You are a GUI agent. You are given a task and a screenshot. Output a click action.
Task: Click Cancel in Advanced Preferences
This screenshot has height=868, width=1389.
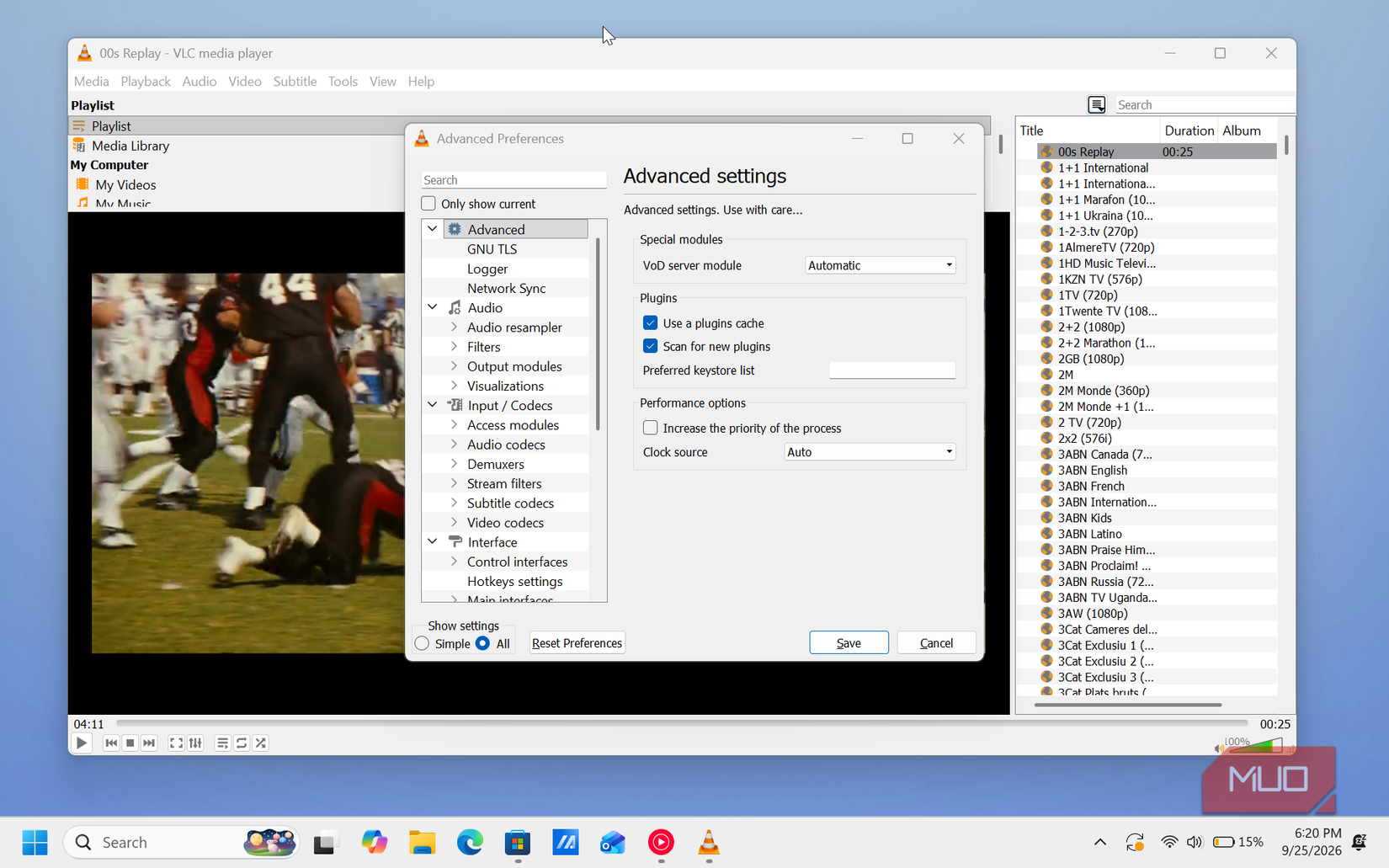point(936,642)
